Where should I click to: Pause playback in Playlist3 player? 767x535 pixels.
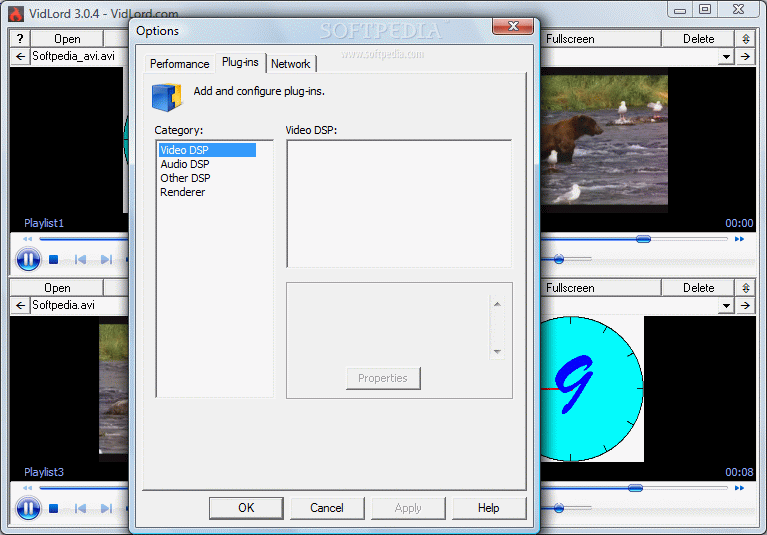pos(28,508)
